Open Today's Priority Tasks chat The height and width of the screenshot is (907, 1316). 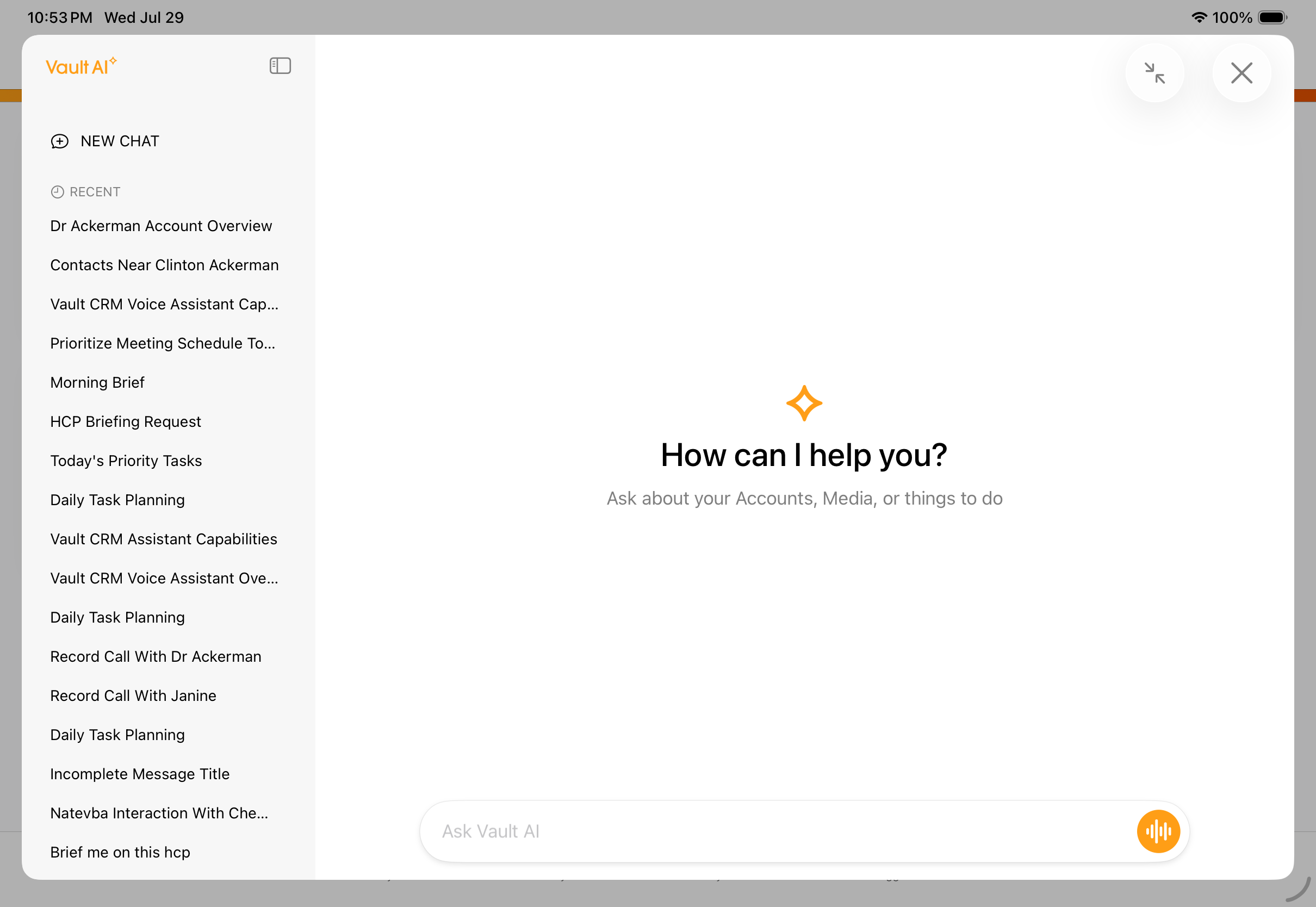126,462
